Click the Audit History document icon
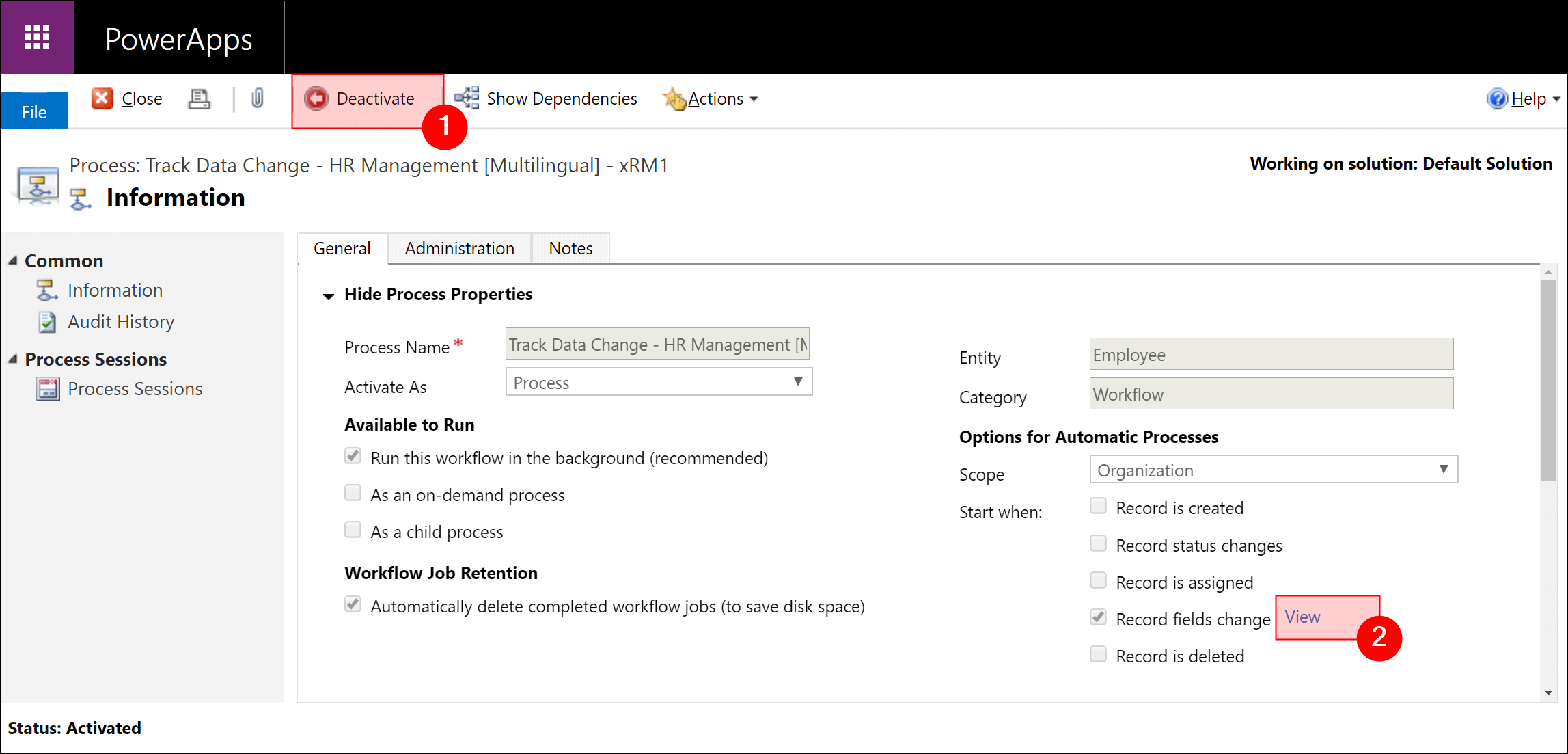The width and height of the screenshot is (1568, 754). click(47, 321)
